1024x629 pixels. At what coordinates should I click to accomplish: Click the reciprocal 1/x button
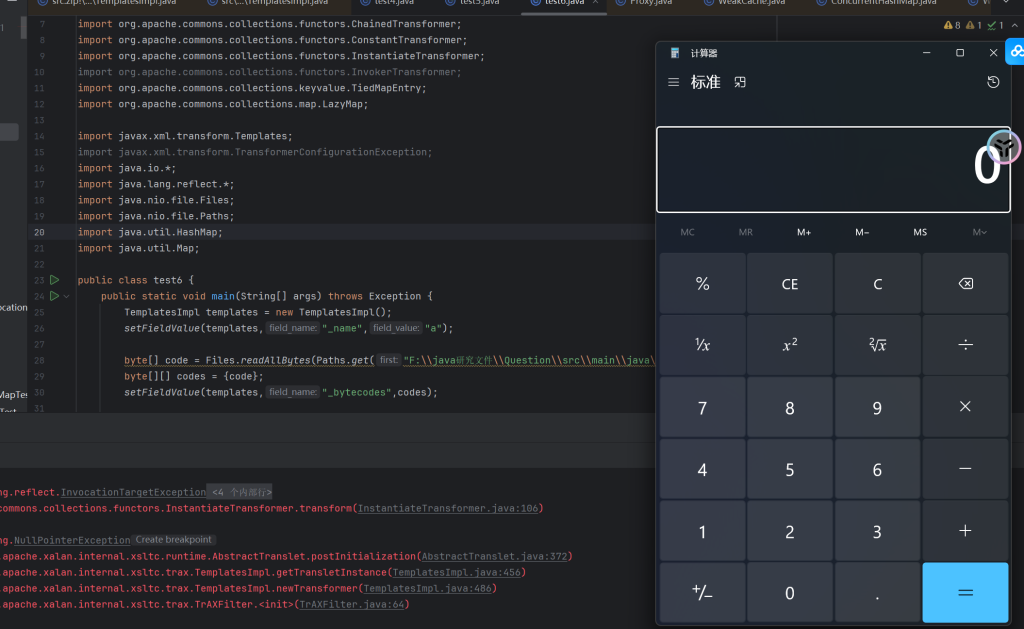coord(702,344)
